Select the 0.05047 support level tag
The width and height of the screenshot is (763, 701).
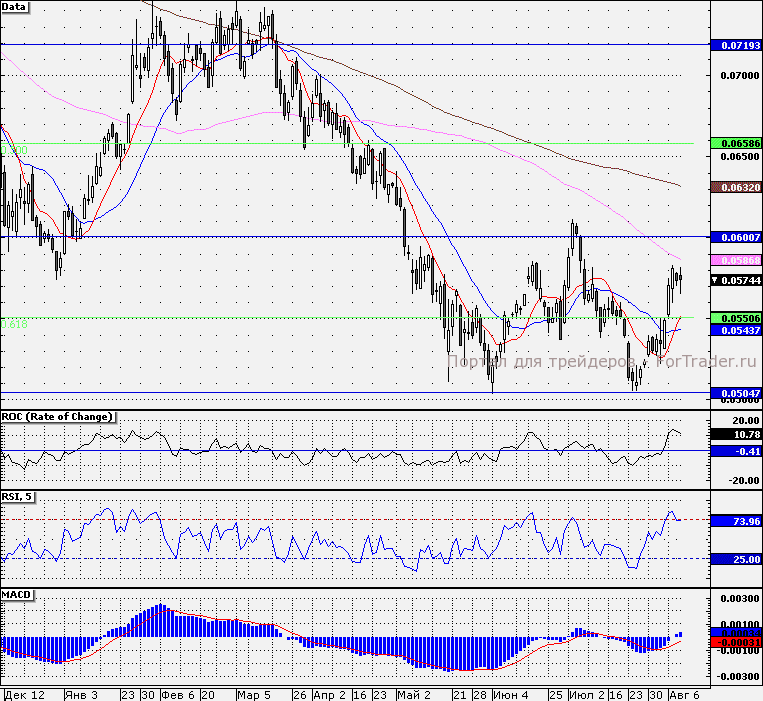(x=737, y=393)
